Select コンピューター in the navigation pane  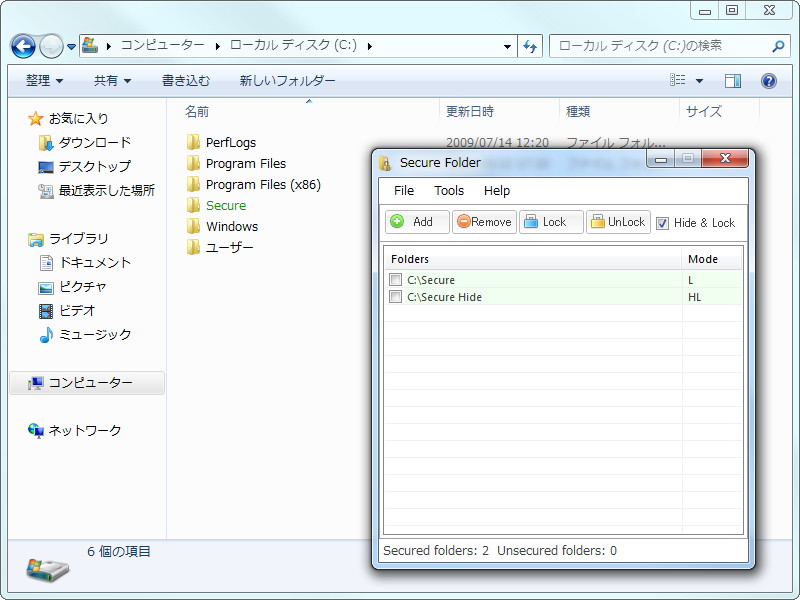point(87,383)
